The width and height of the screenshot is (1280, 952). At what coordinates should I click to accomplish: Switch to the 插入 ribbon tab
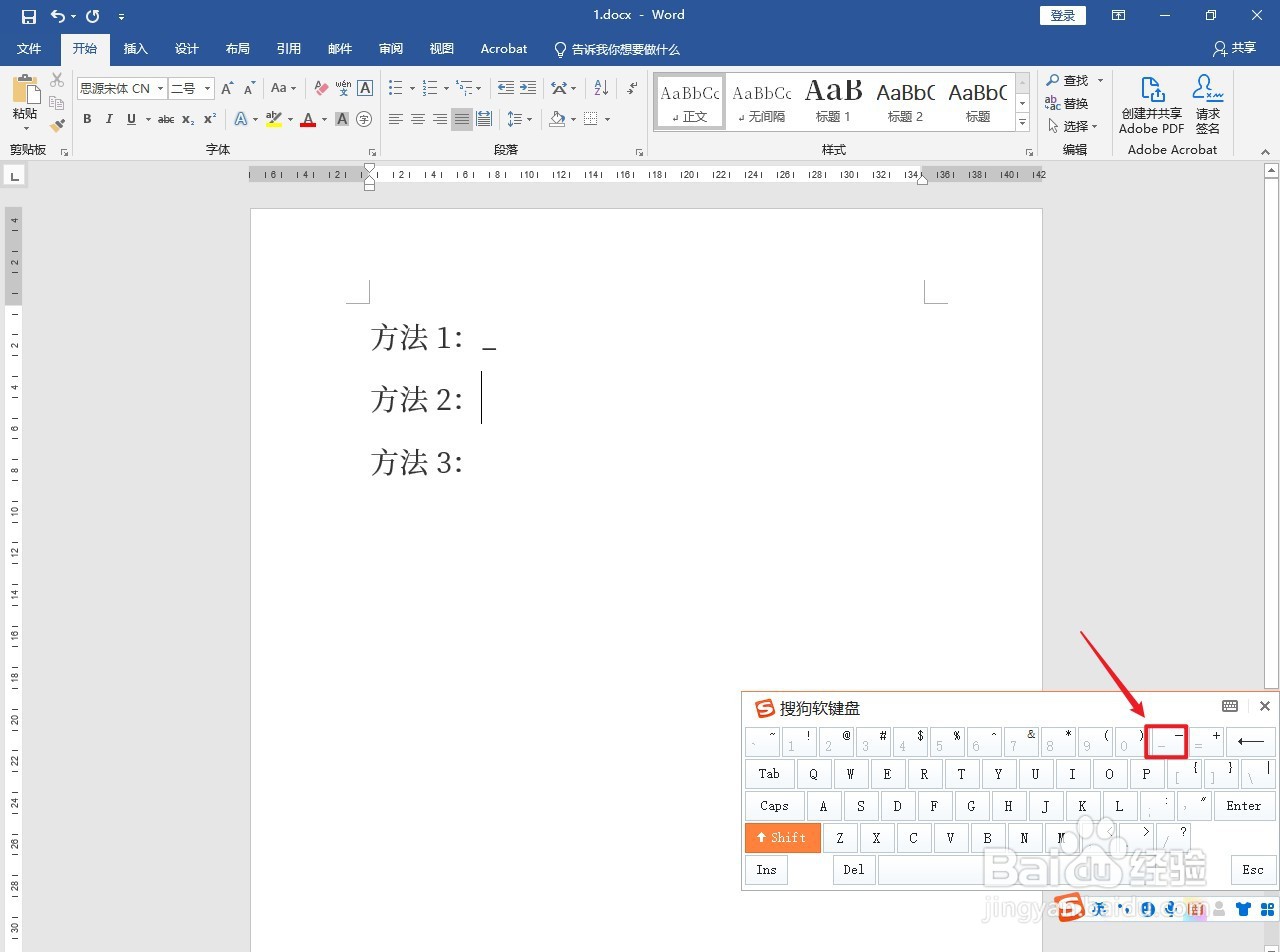pyautogui.click(x=135, y=48)
